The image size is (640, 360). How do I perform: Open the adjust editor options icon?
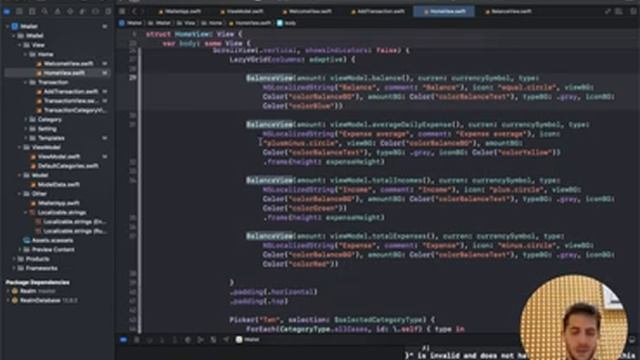(x=619, y=11)
